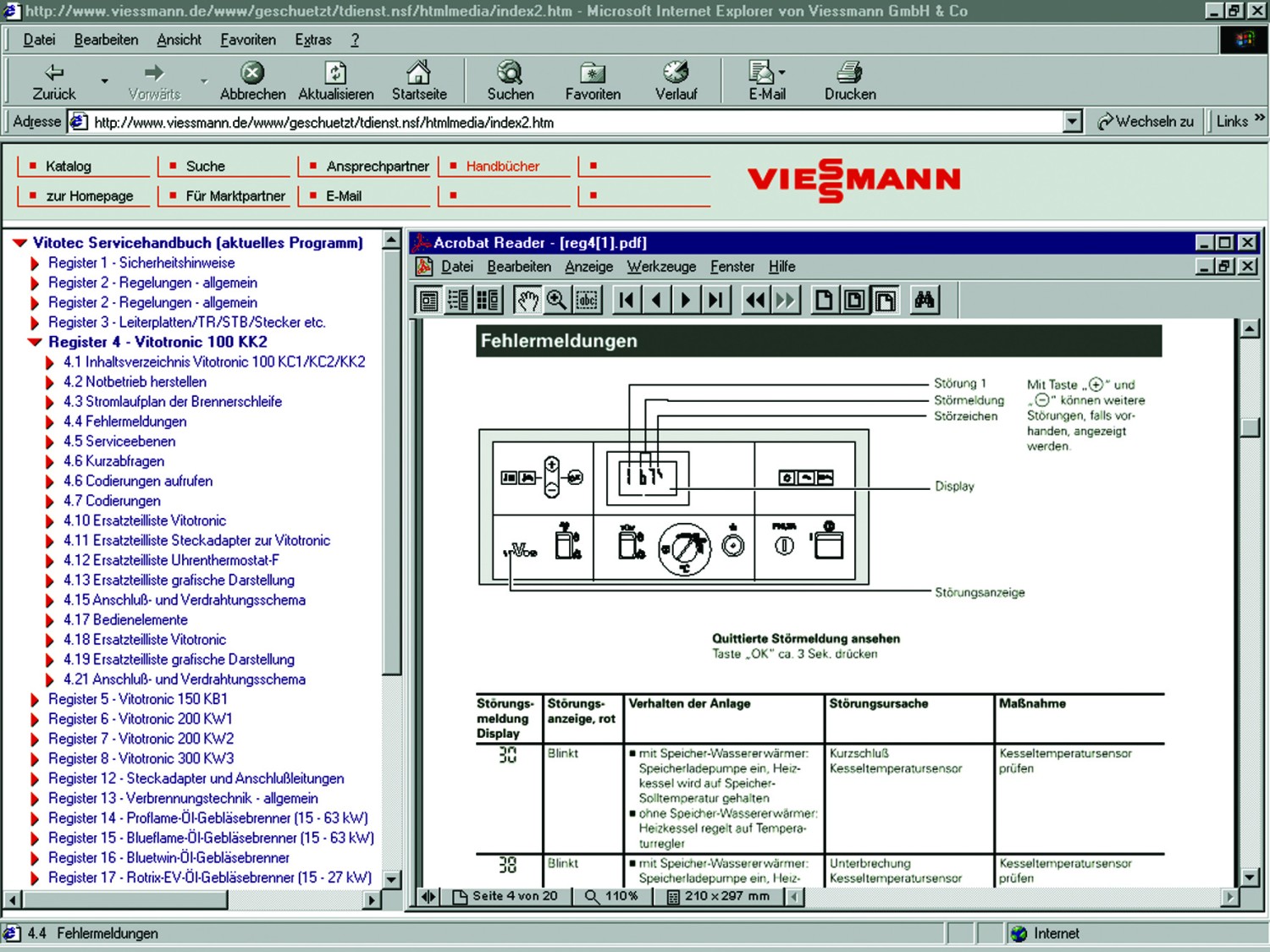The width and height of the screenshot is (1270, 952).
Task: Open Acrobat Werkzeuge menu
Action: [661, 267]
